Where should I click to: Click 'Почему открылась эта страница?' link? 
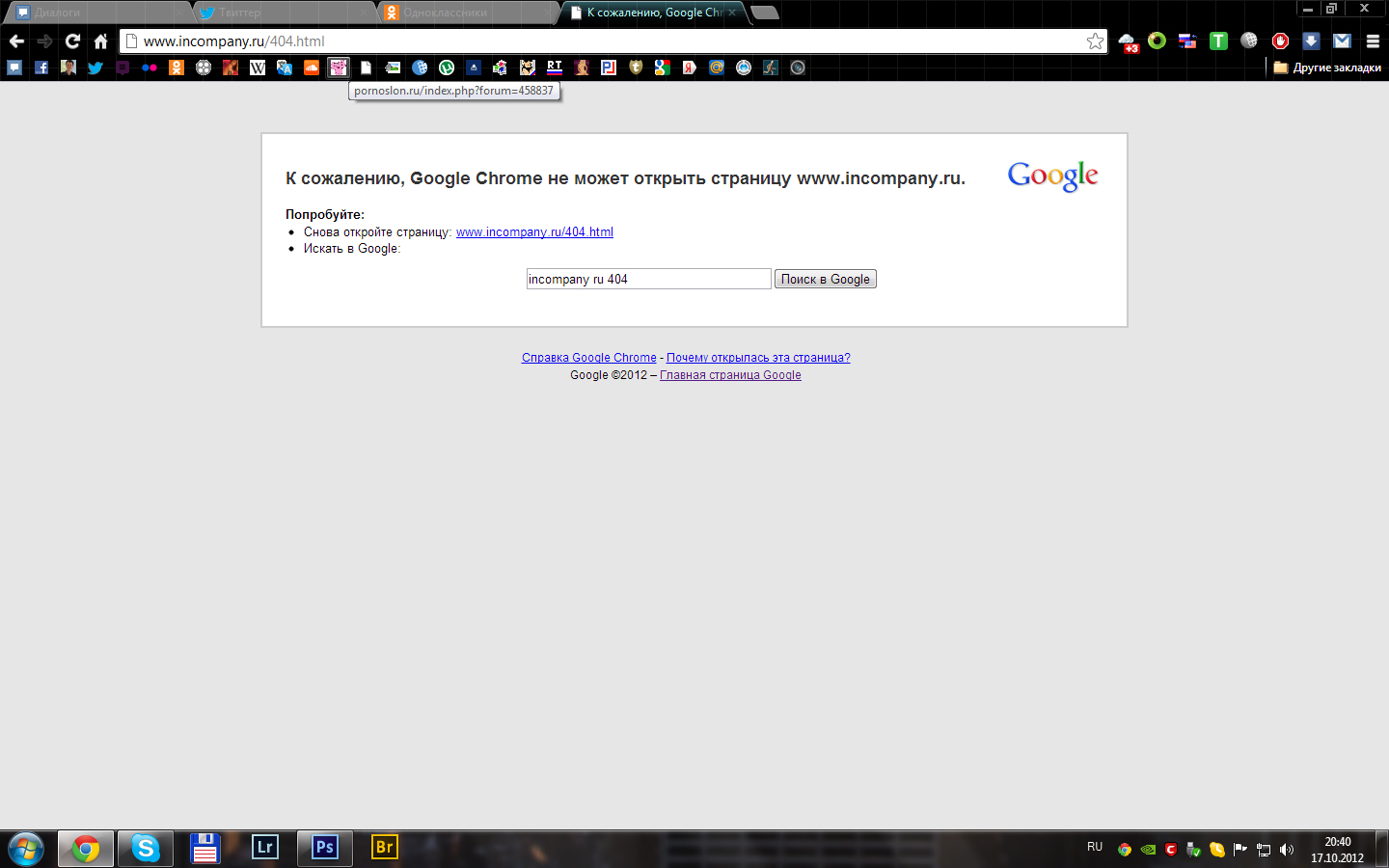point(758,358)
